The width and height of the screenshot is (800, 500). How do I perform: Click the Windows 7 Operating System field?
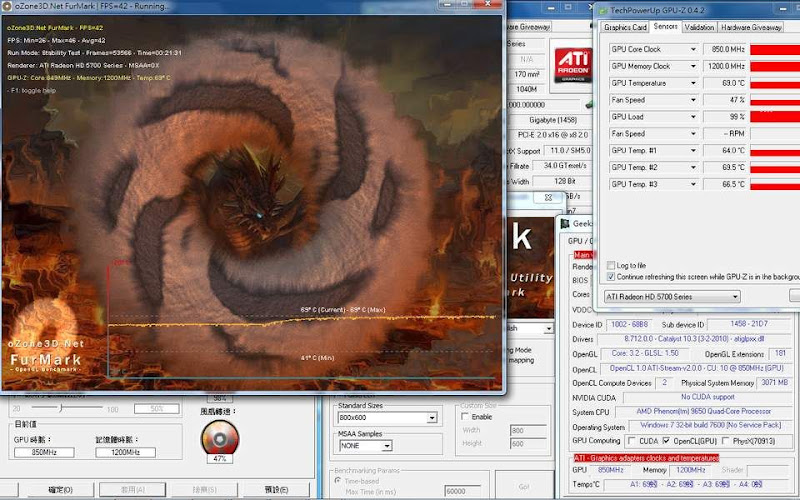click(x=710, y=425)
